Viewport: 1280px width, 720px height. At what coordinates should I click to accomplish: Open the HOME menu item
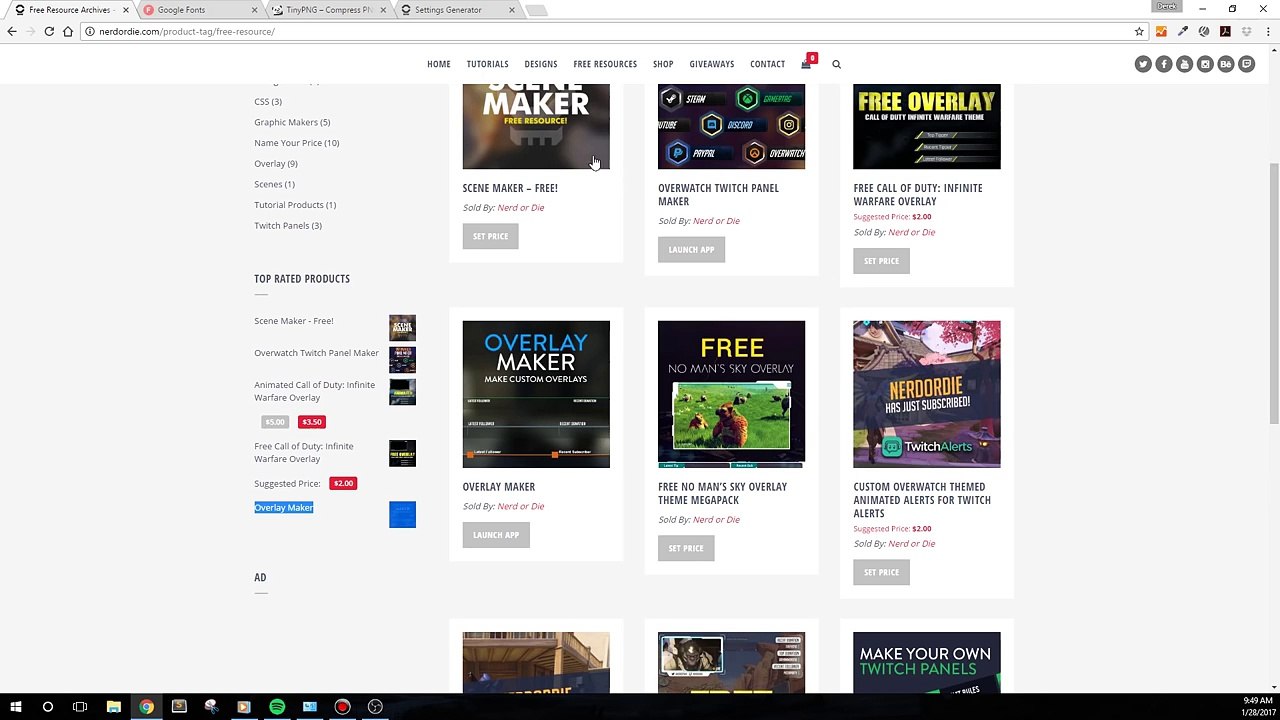coord(439,64)
